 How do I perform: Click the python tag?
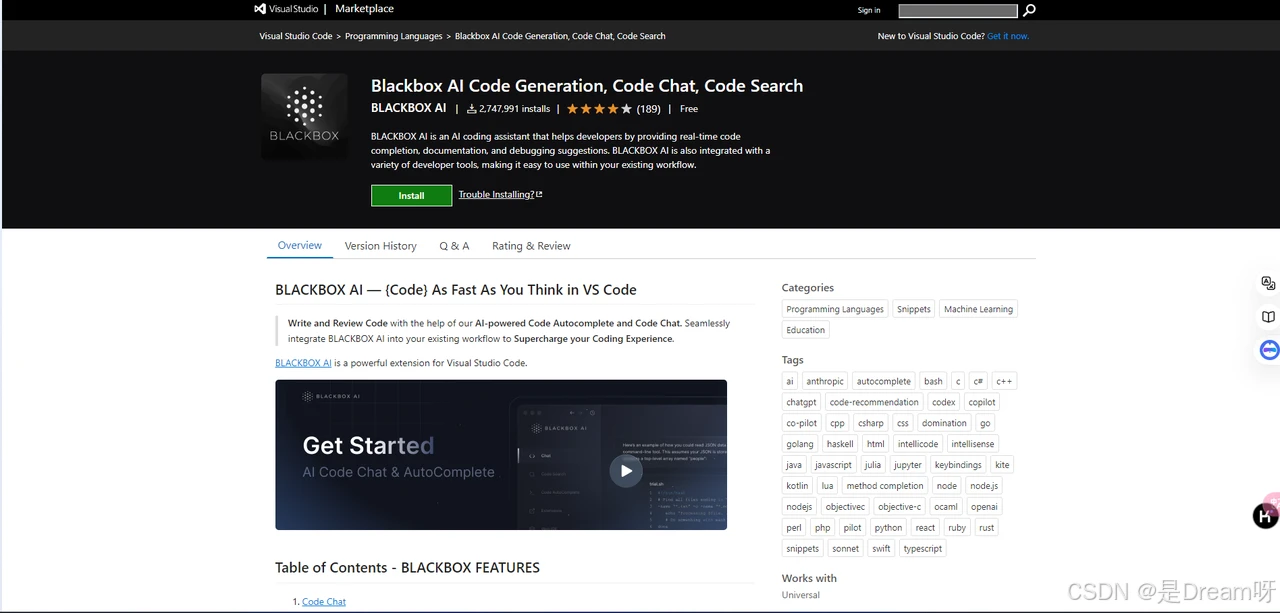pyautogui.click(x=888, y=528)
